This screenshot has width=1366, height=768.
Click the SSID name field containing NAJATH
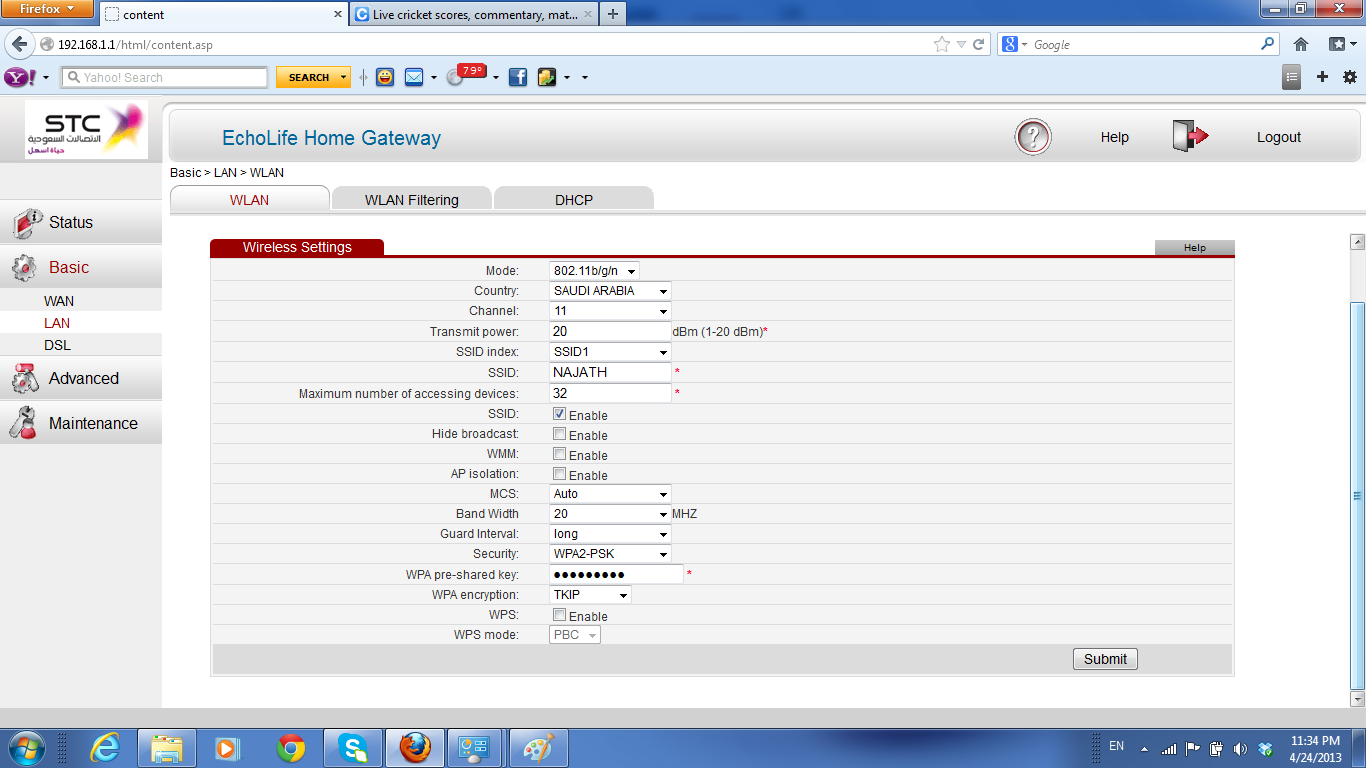[610, 372]
